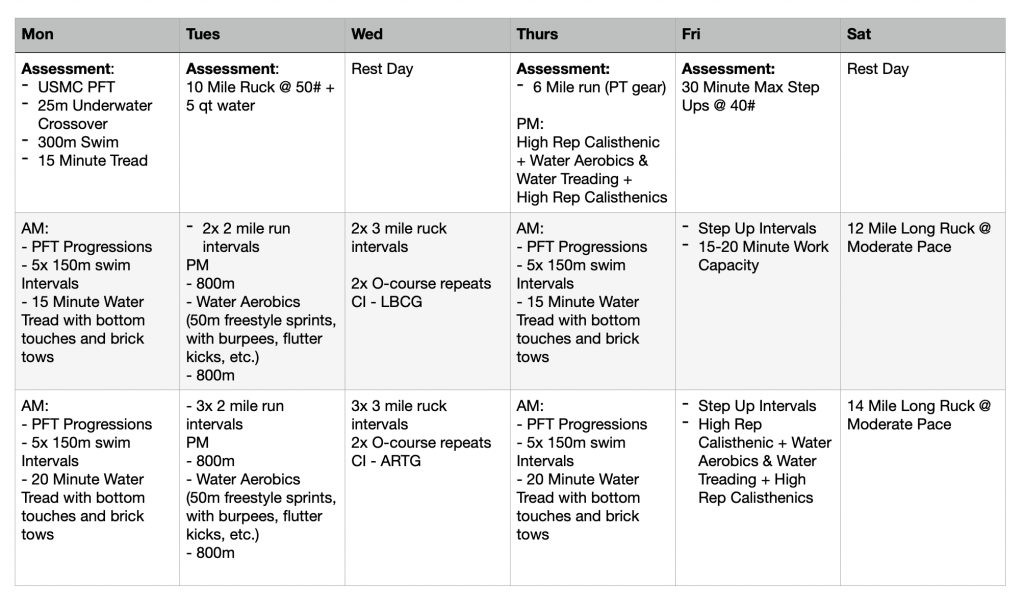Select the Thurs column header
1024x613 pixels.
coord(538,34)
